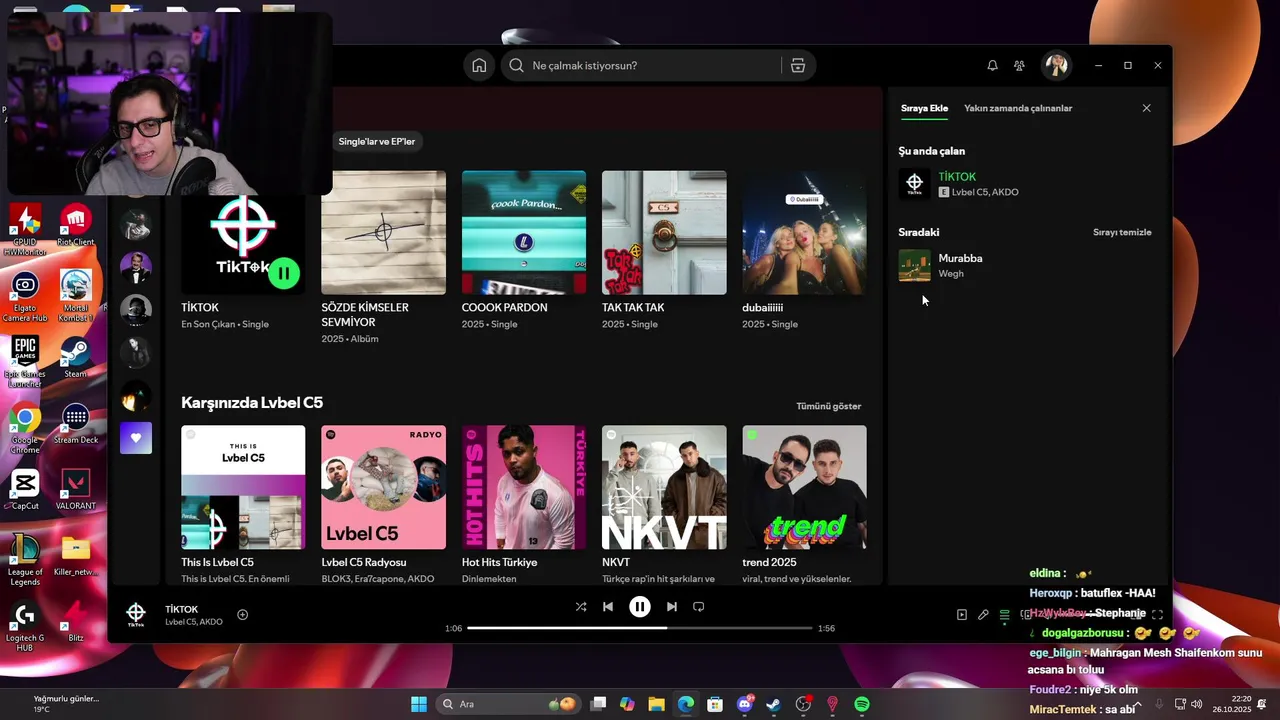The image size is (1280, 720).
Task: Open 'Hot Hits Türkiye' playlist card
Action: [x=524, y=504]
